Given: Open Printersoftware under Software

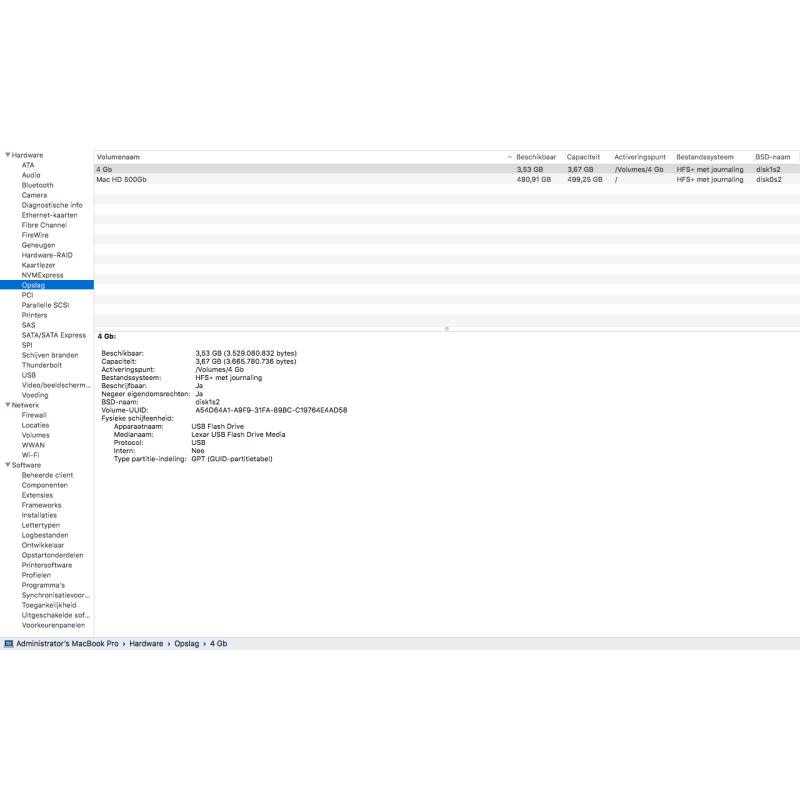Looking at the screenshot, I should (47, 565).
